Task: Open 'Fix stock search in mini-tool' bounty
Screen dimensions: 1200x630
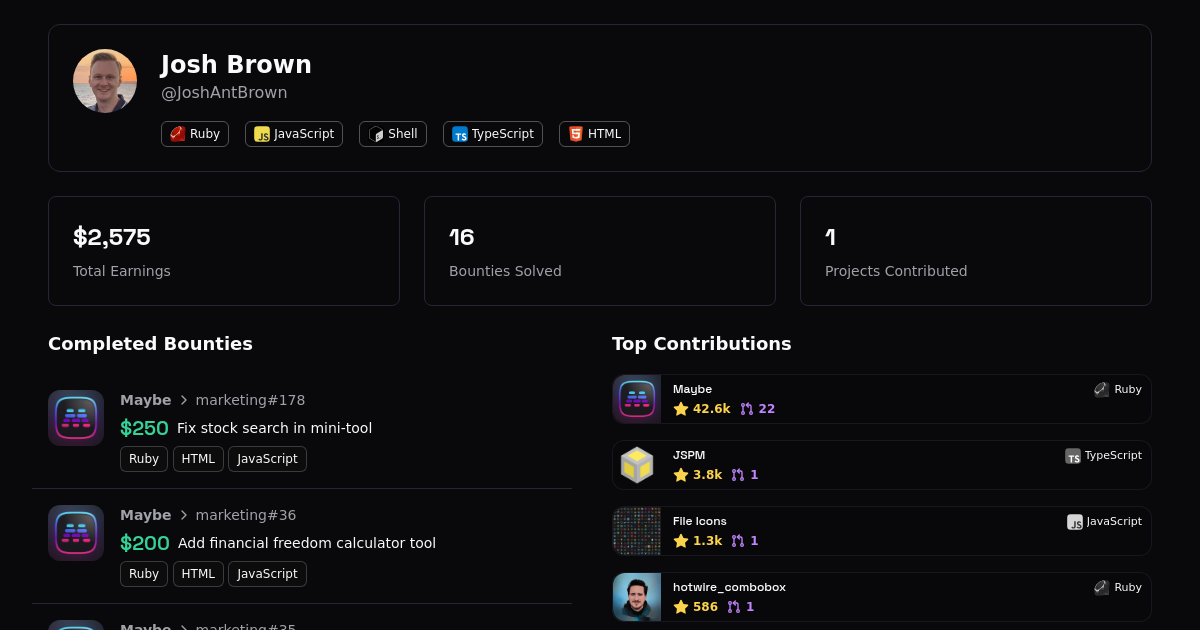Action: [x=274, y=428]
